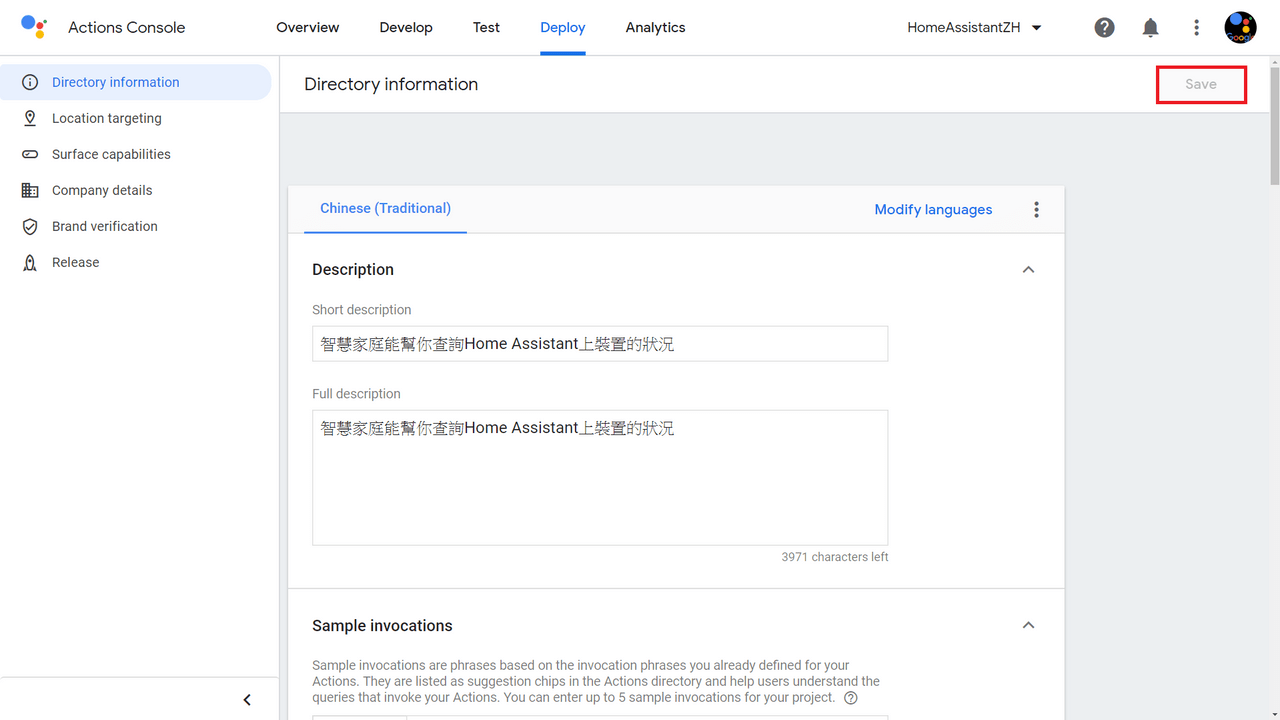Click the Save button
The image size is (1280, 720).
(1201, 84)
